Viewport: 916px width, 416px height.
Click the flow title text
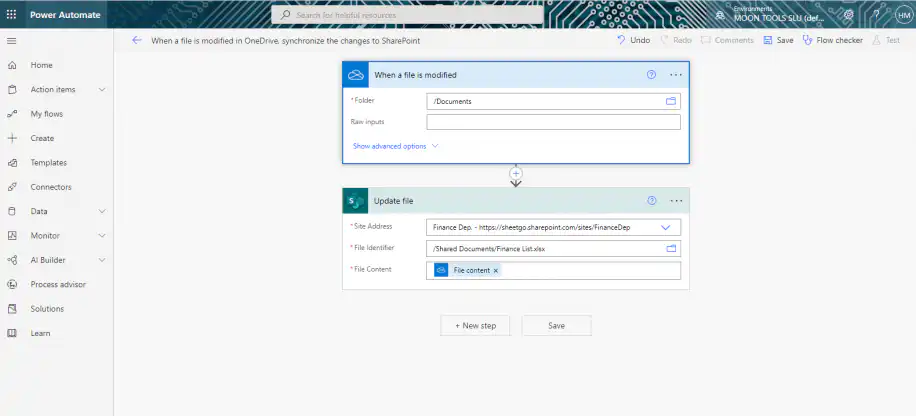[x=286, y=41]
